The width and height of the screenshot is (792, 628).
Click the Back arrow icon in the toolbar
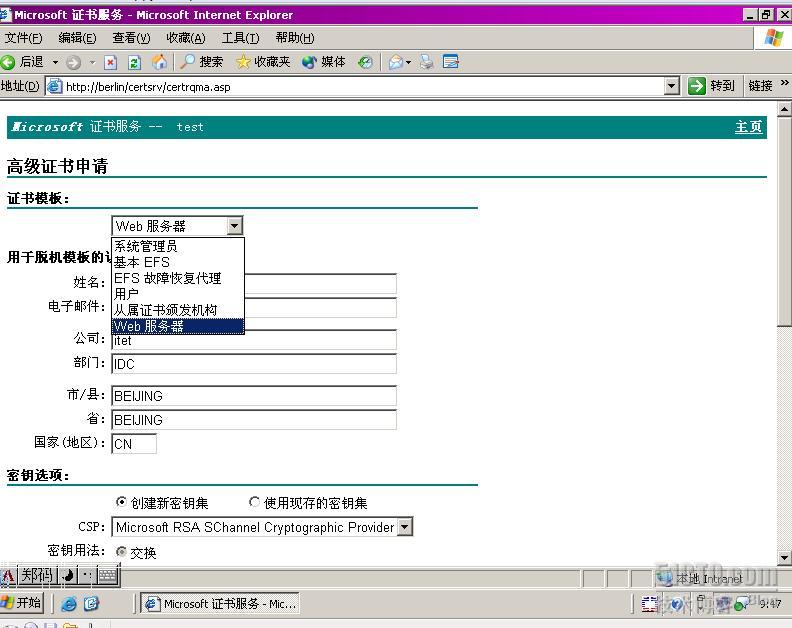coord(8,62)
